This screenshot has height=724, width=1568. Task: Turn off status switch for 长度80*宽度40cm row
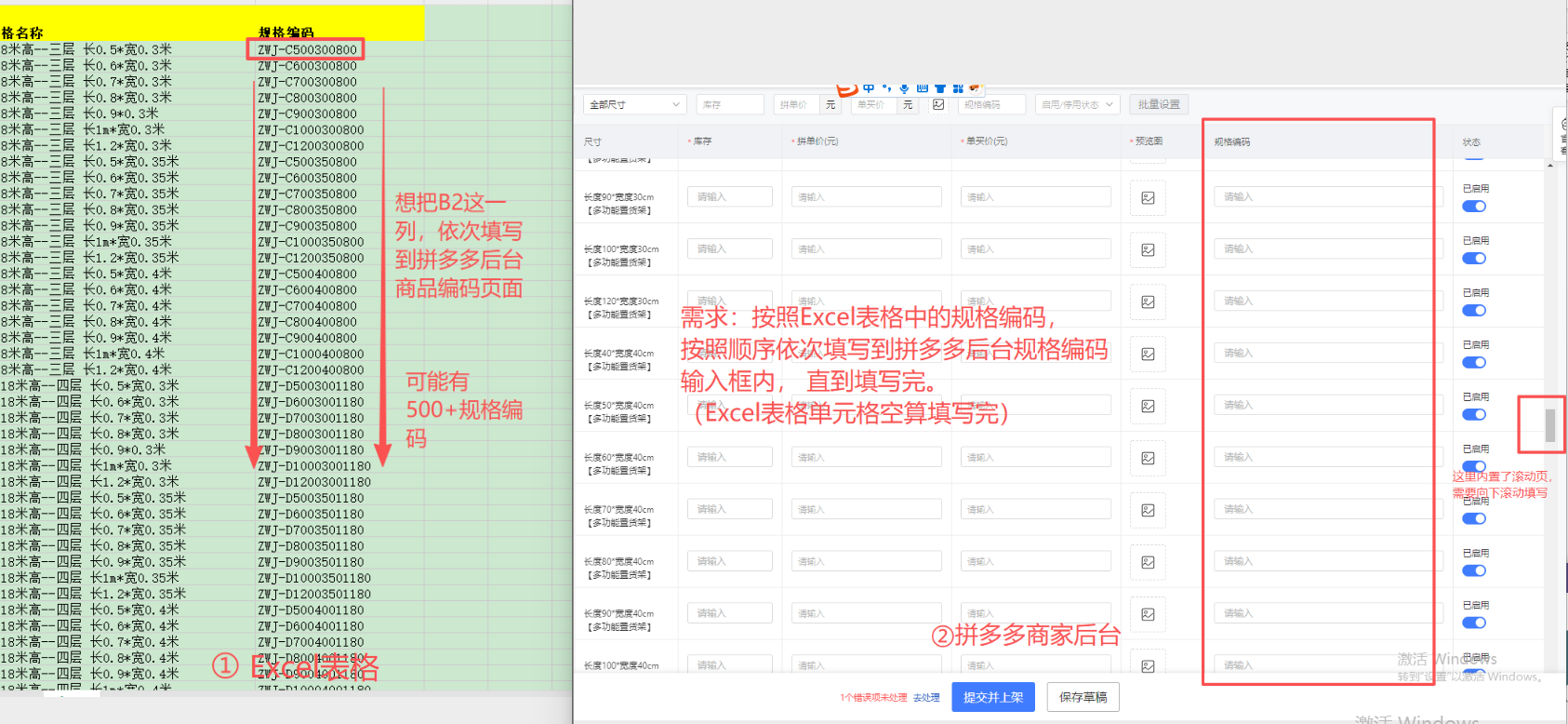tap(1474, 571)
